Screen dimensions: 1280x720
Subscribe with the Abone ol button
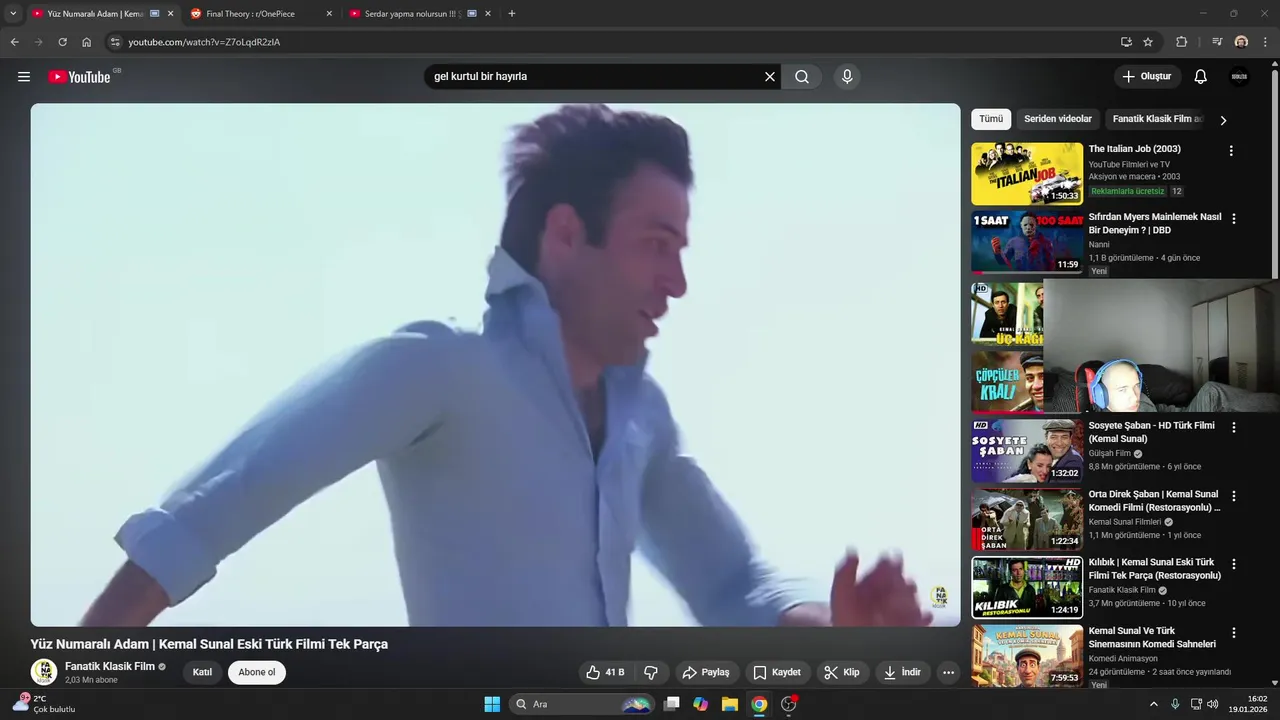pyautogui.click(x=257, y=672)
